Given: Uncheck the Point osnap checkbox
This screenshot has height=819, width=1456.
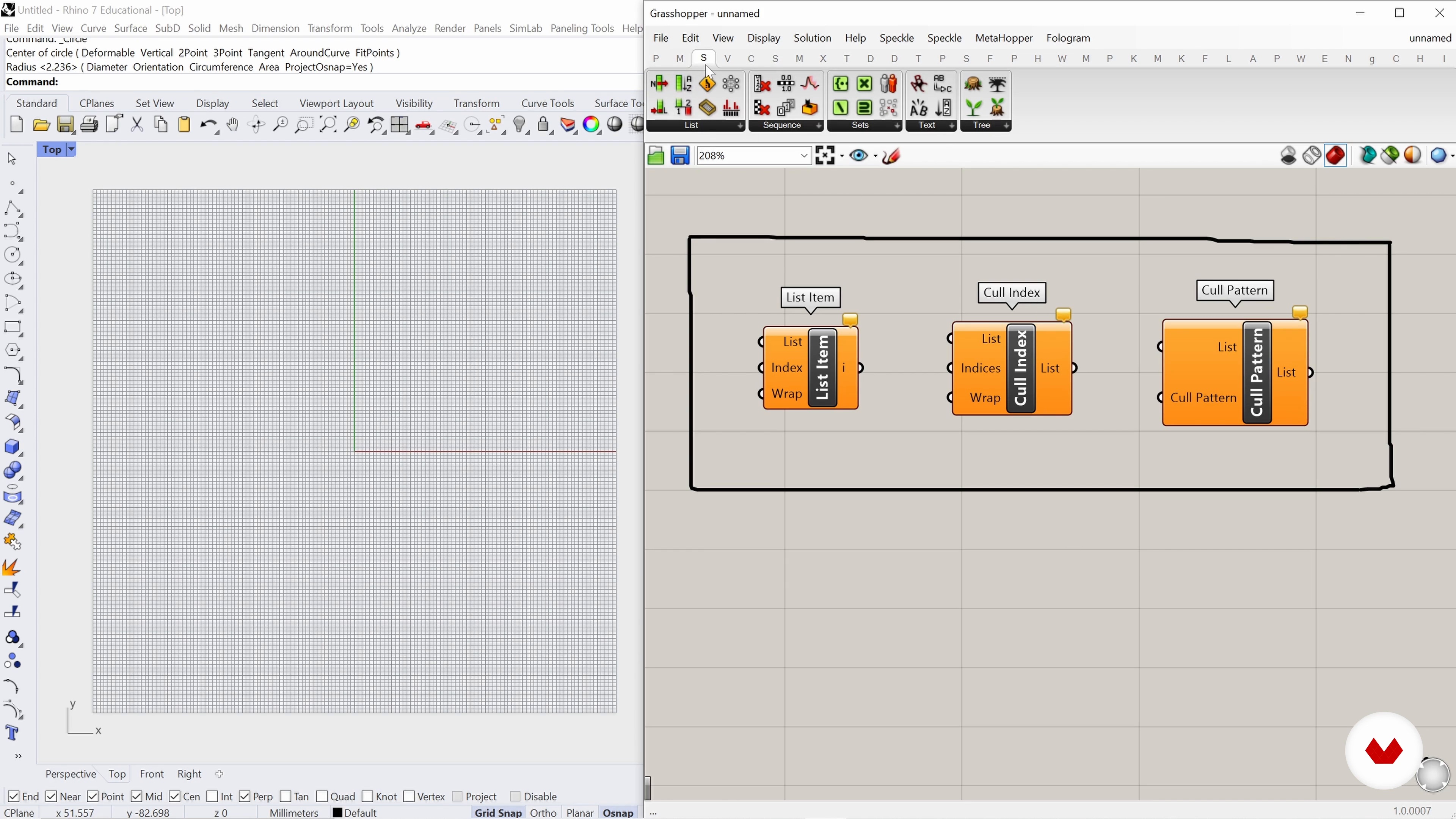Looking at the screenshot, I should tap(93, 796).
